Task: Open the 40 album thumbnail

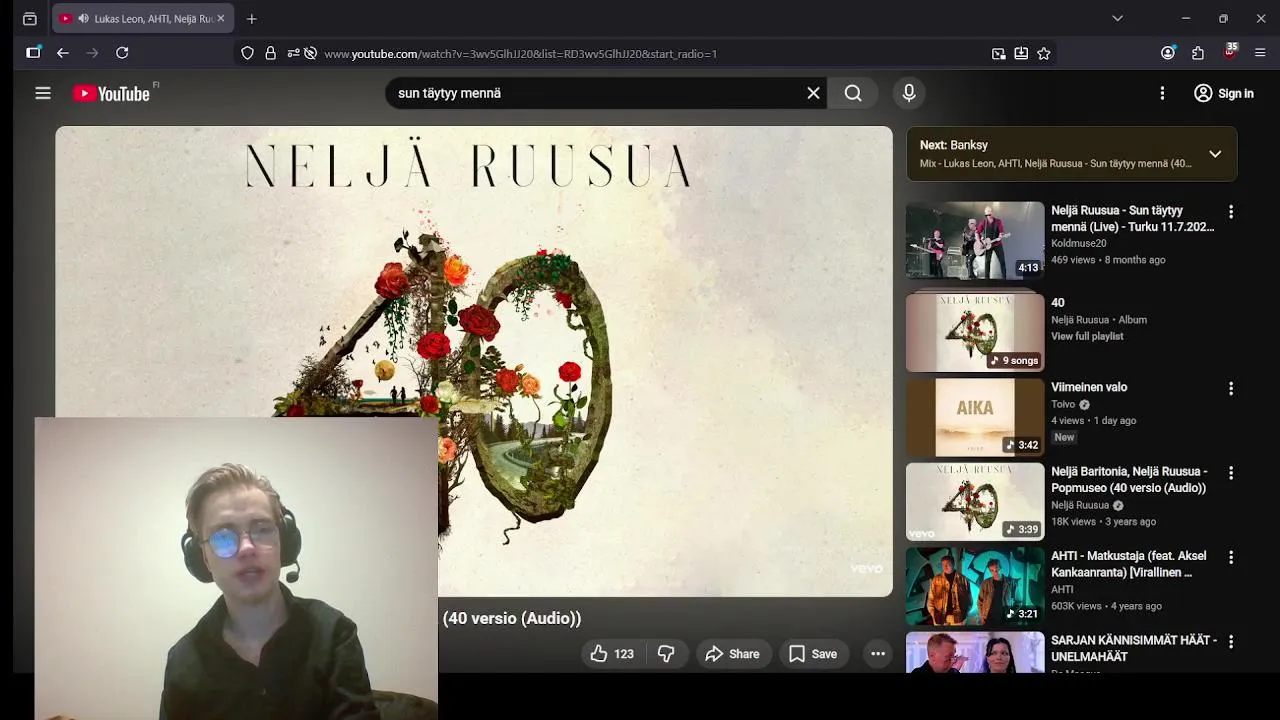Action: tap(975, 332)
